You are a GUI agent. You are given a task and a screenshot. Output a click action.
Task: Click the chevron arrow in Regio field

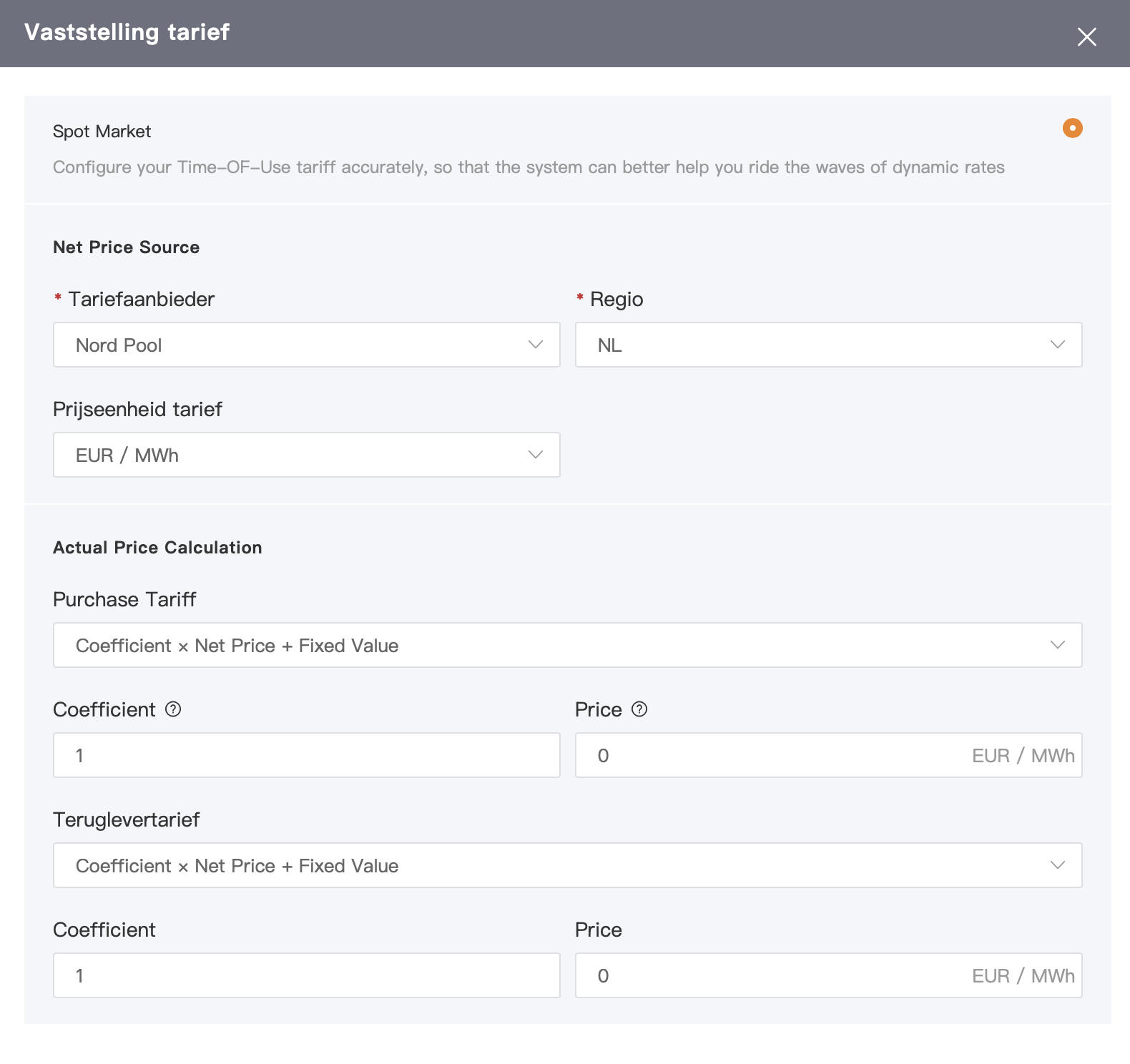click(x=1058, y=345)
